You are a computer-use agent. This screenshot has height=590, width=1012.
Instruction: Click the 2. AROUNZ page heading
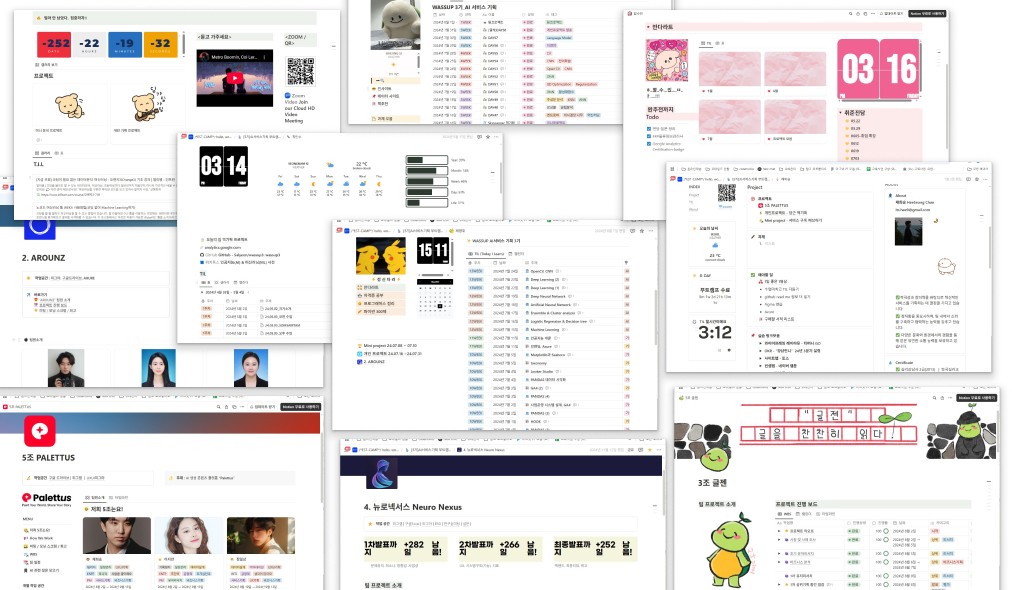point(43,258)
